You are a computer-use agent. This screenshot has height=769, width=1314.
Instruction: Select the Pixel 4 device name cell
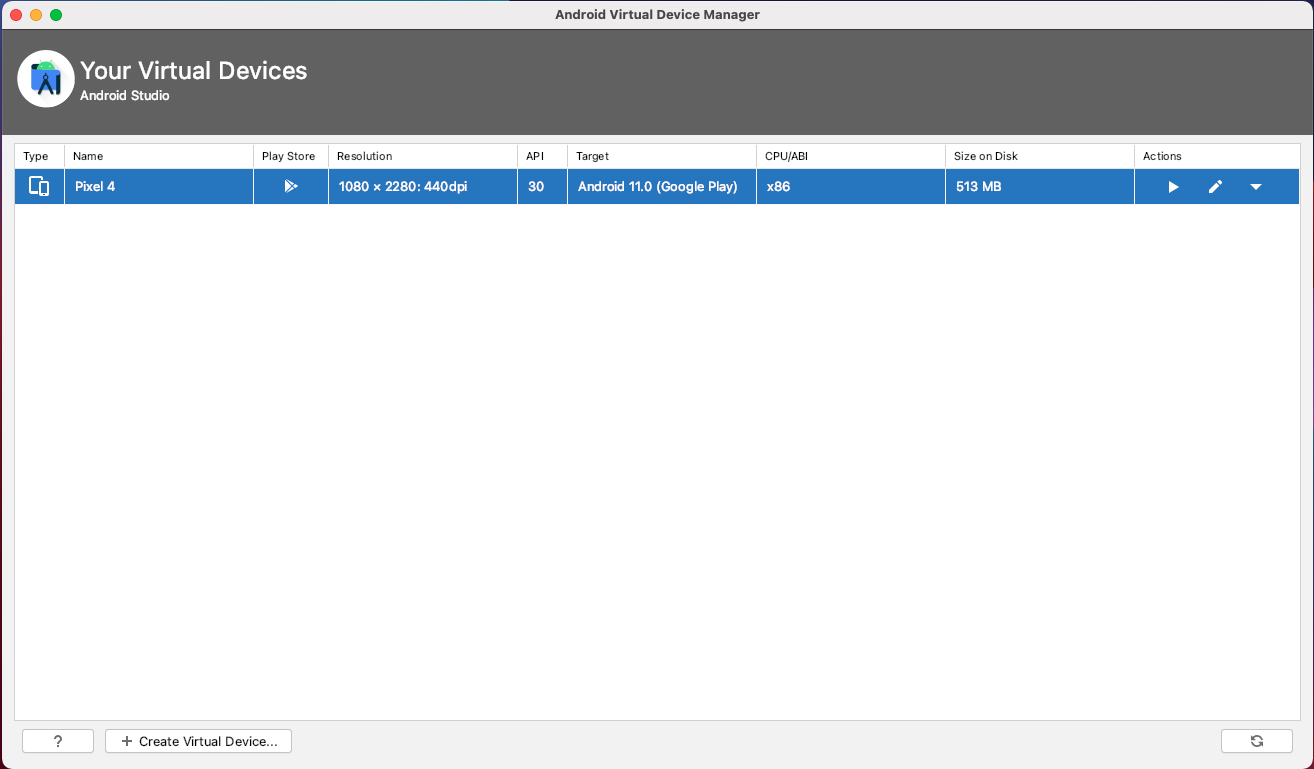pos(159,186)
